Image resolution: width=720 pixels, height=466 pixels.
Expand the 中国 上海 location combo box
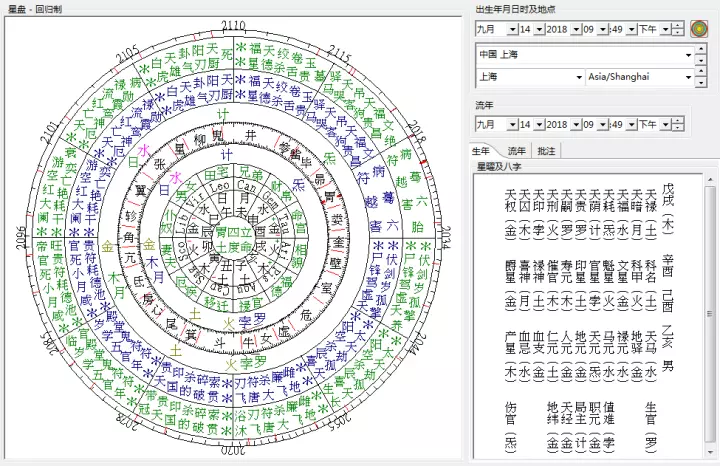click(688, 55)
